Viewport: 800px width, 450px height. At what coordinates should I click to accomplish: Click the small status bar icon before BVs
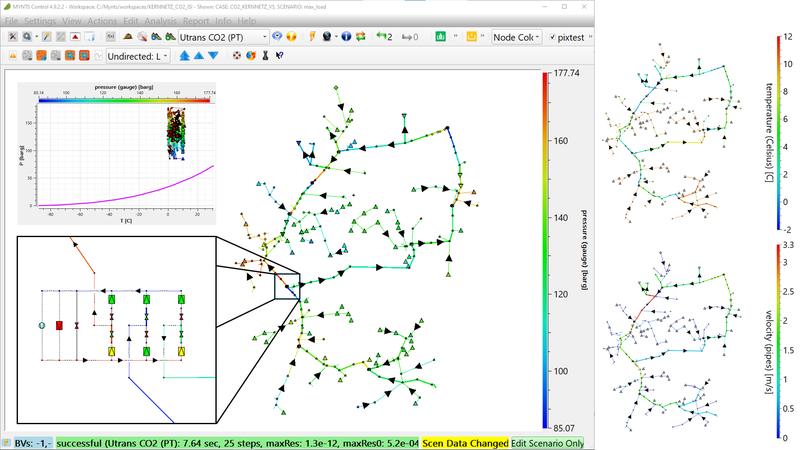click(x=7, y=443)
